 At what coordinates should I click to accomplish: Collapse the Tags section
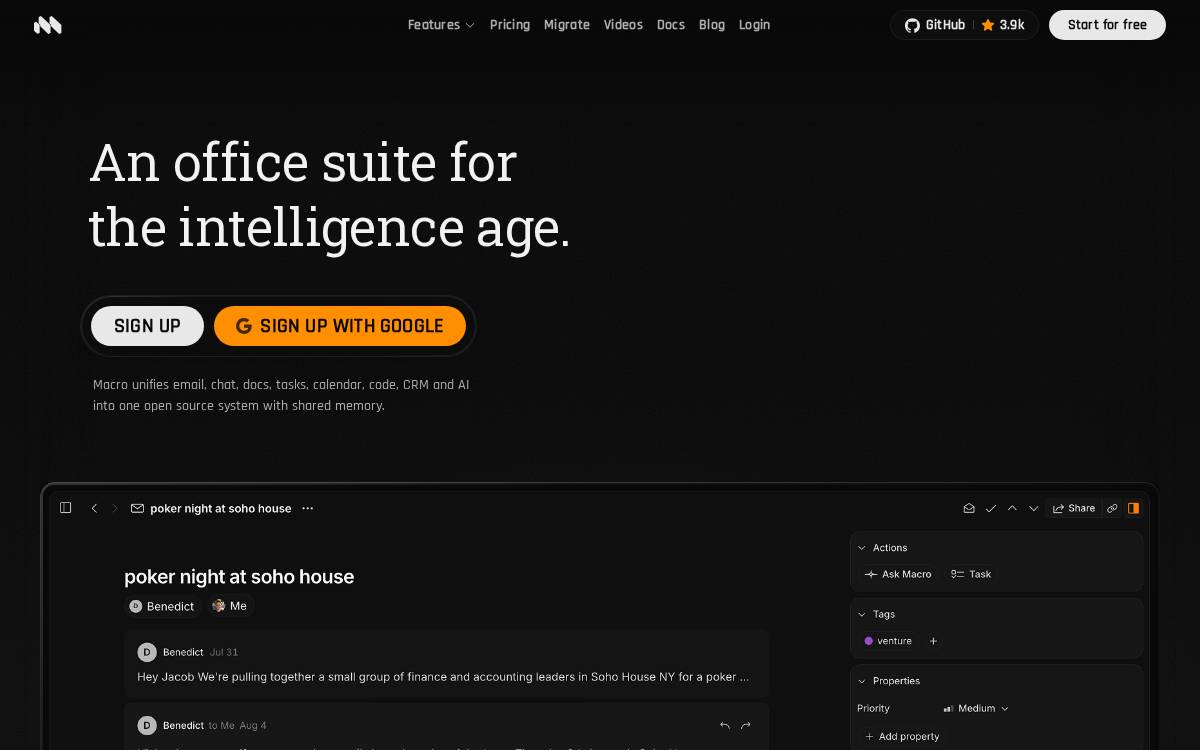[x=877, y=614]
